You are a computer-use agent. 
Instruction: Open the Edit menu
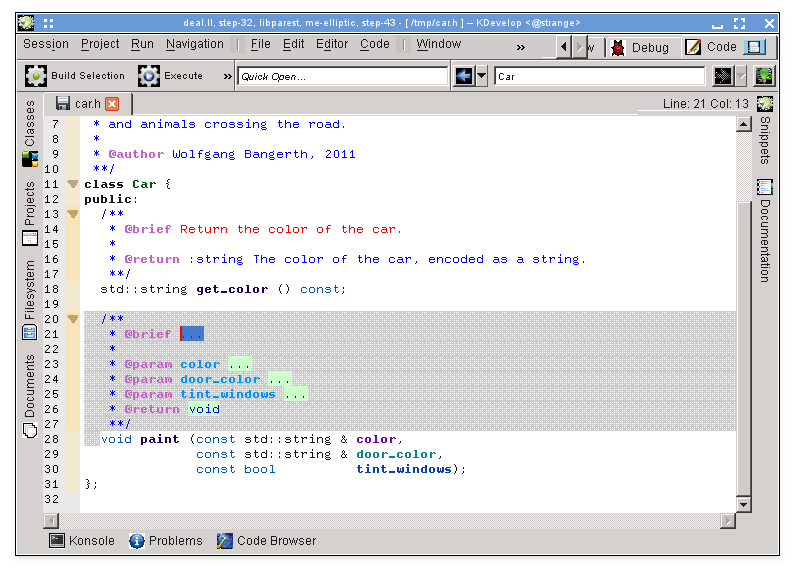294,44
